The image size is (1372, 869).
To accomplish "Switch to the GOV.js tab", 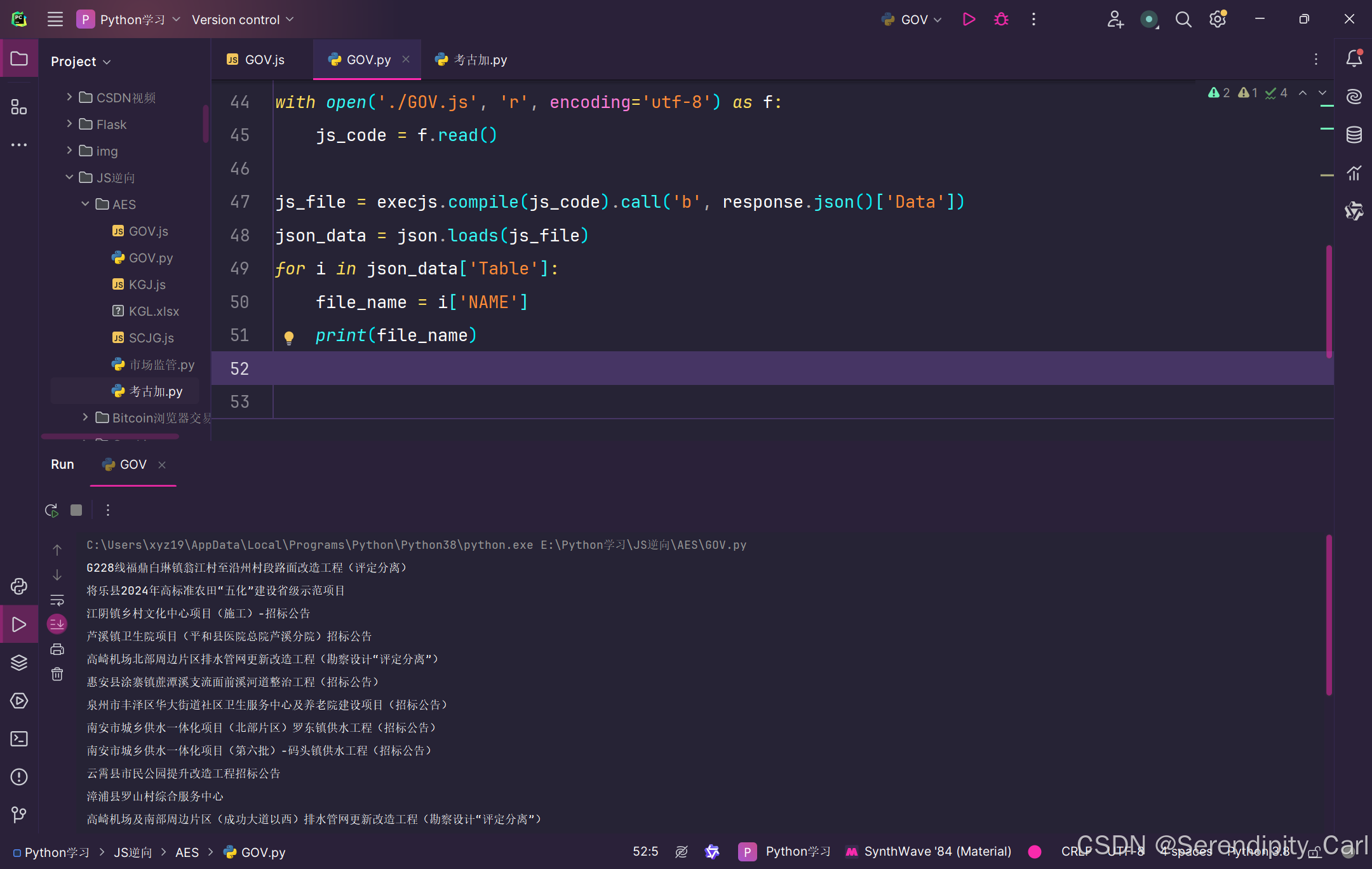I will tap(261, 59).
